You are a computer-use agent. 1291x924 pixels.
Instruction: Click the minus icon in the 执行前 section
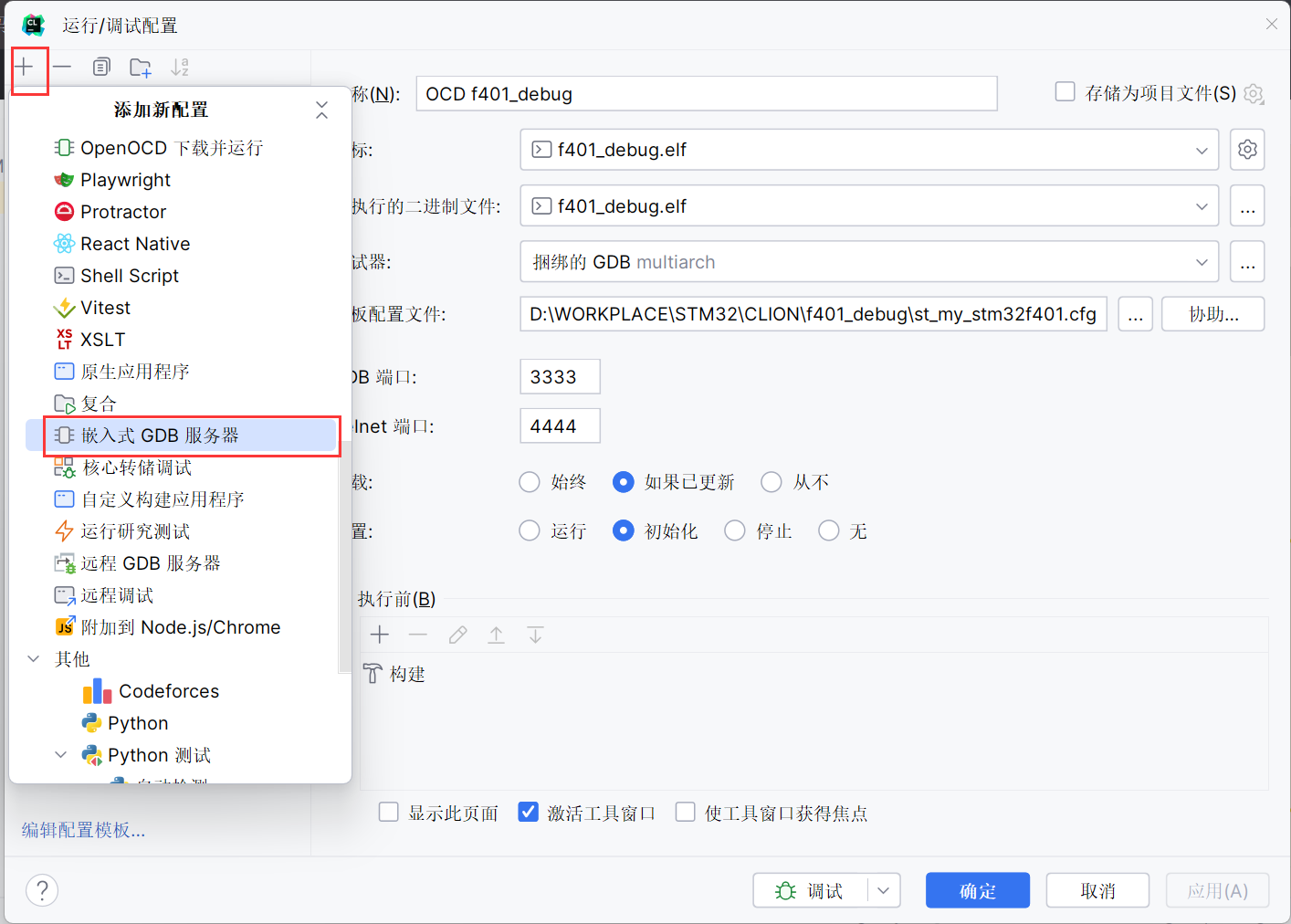[x=418, y=634]
